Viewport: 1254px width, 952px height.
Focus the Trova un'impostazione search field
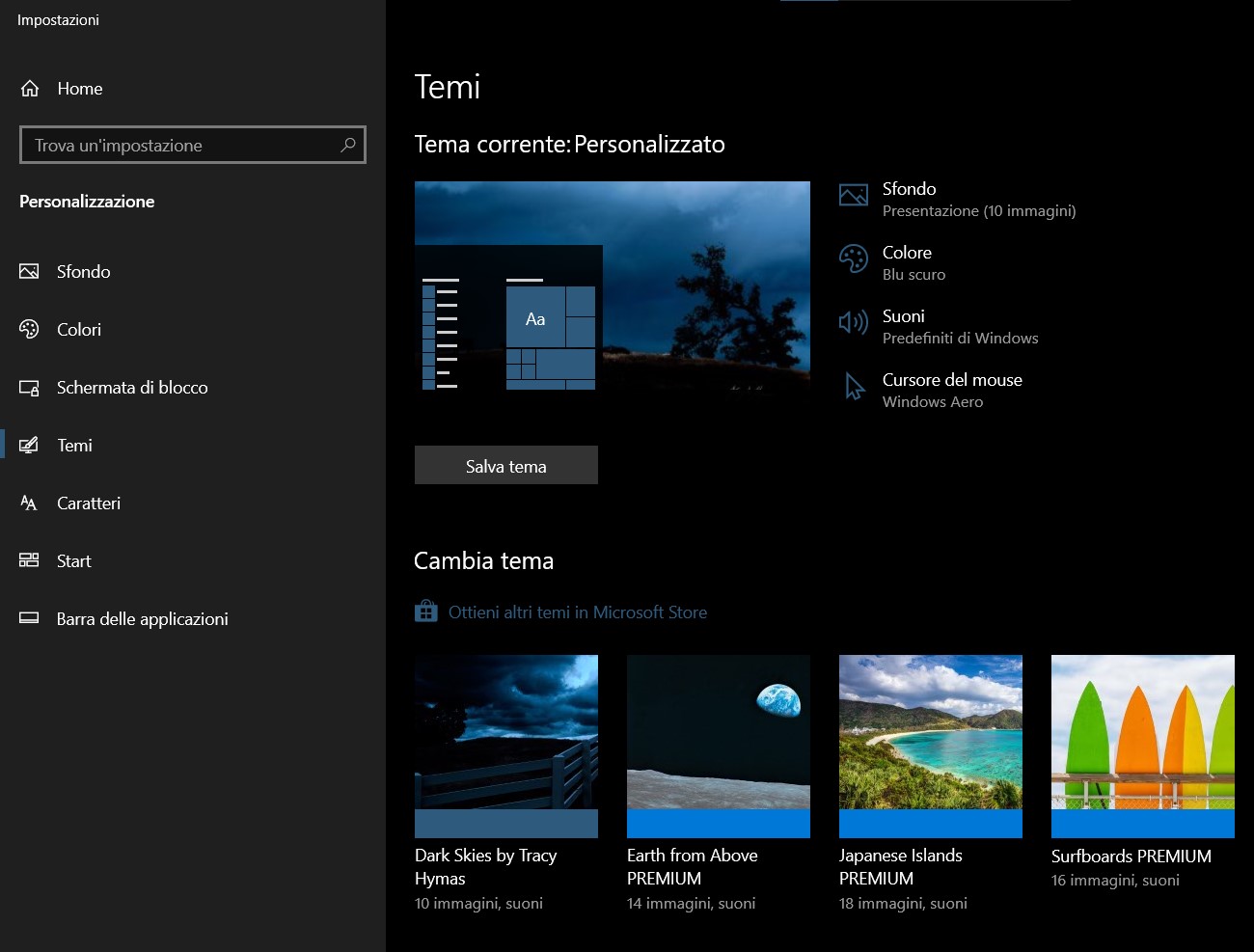coord(193,145)
